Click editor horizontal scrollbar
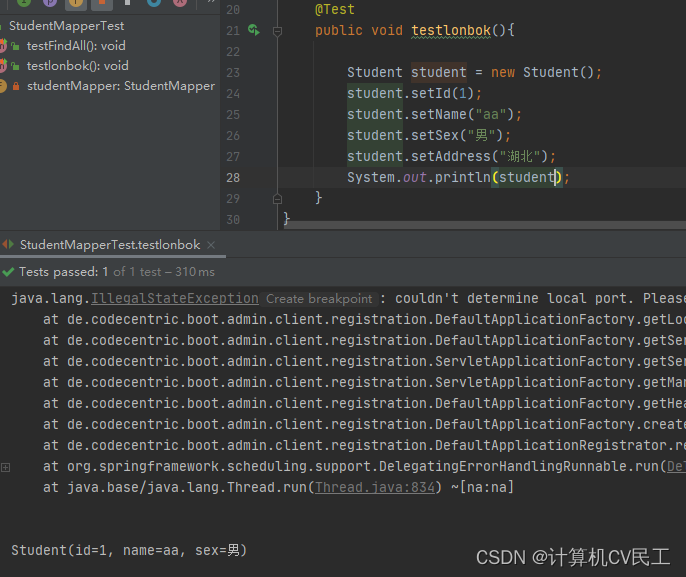This screenshot has height=577, width=686. pyautogui.click(x=485, y=225)
